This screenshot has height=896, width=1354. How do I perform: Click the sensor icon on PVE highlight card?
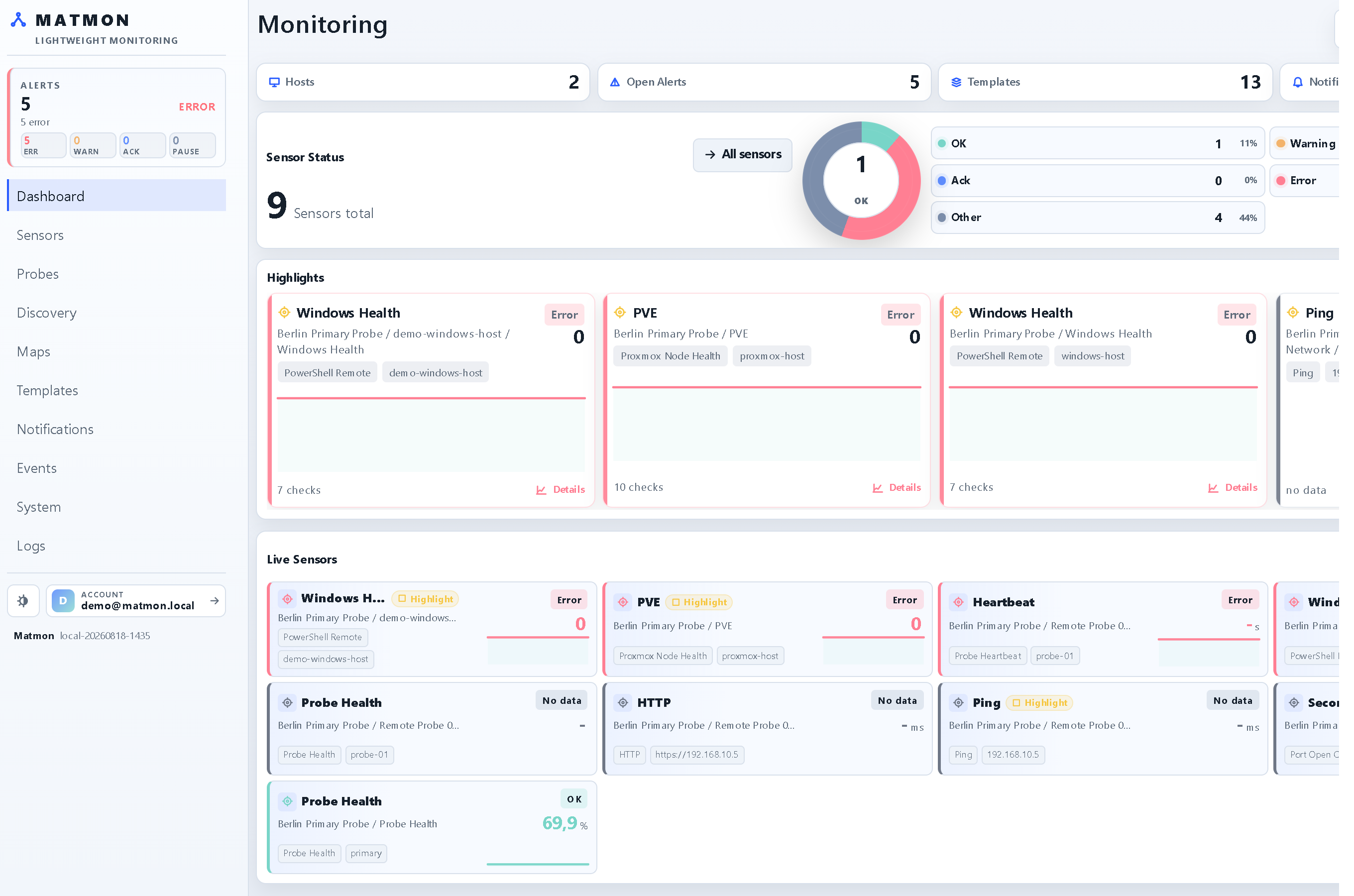pyautogui.click(x=620, y=313)
